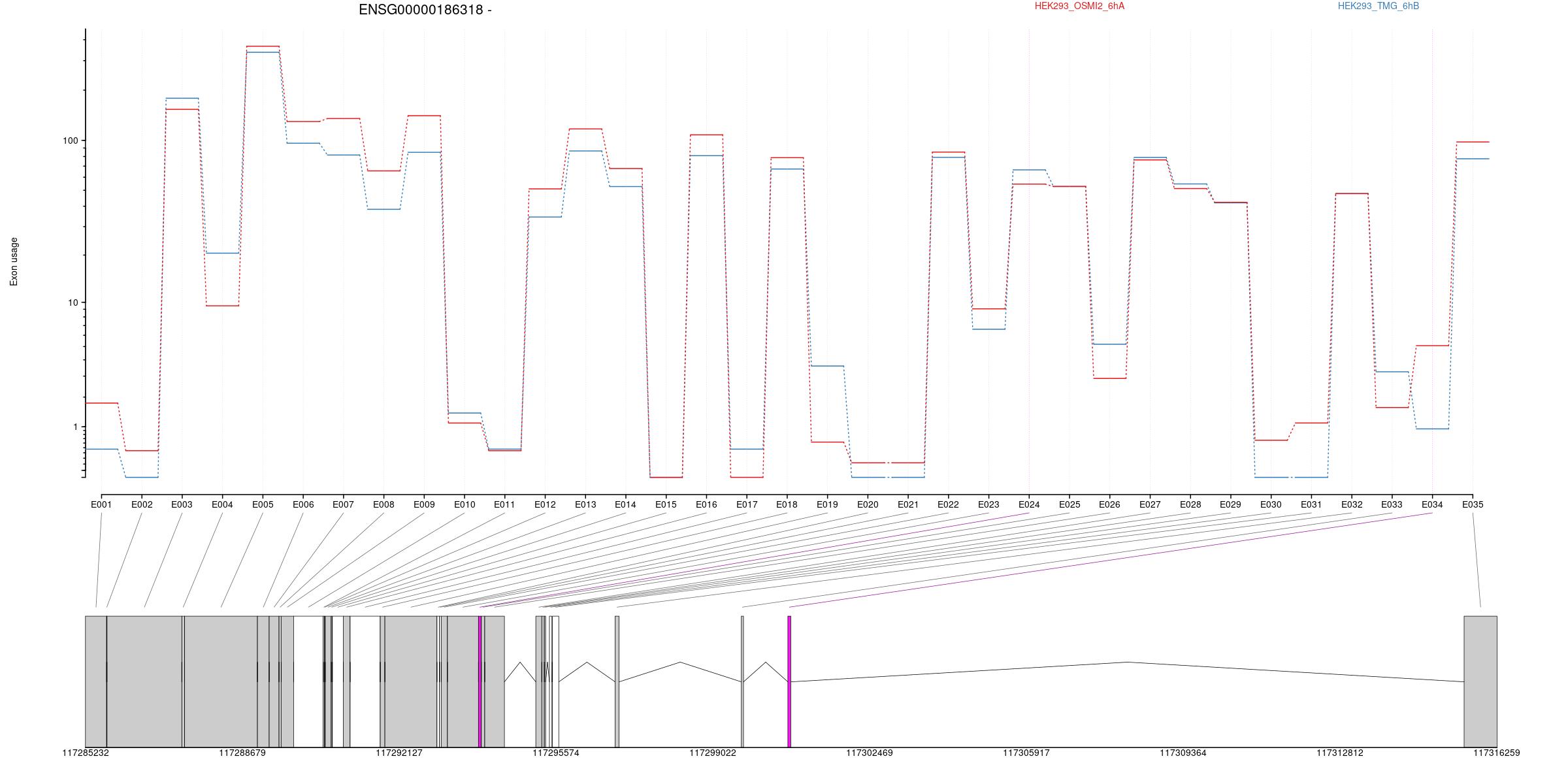The image size is (1568, 784).
Task: Click exon label E013
Action: coord(585,504)
